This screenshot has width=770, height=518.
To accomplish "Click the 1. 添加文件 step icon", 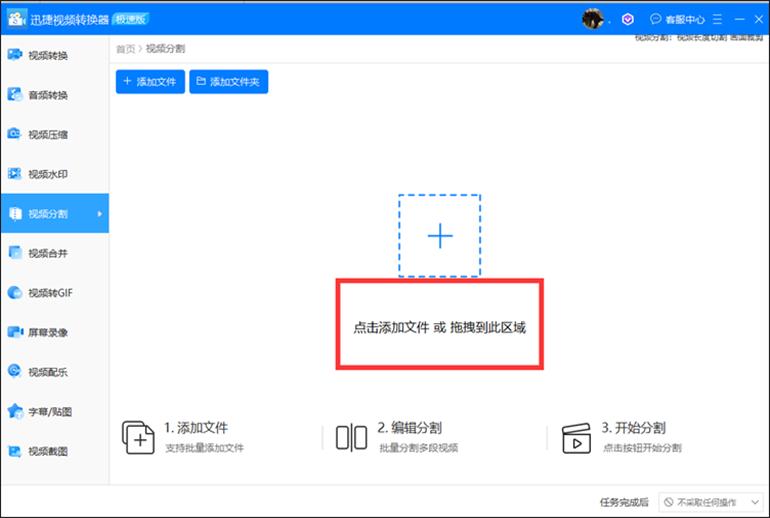I will pos(138,437).
